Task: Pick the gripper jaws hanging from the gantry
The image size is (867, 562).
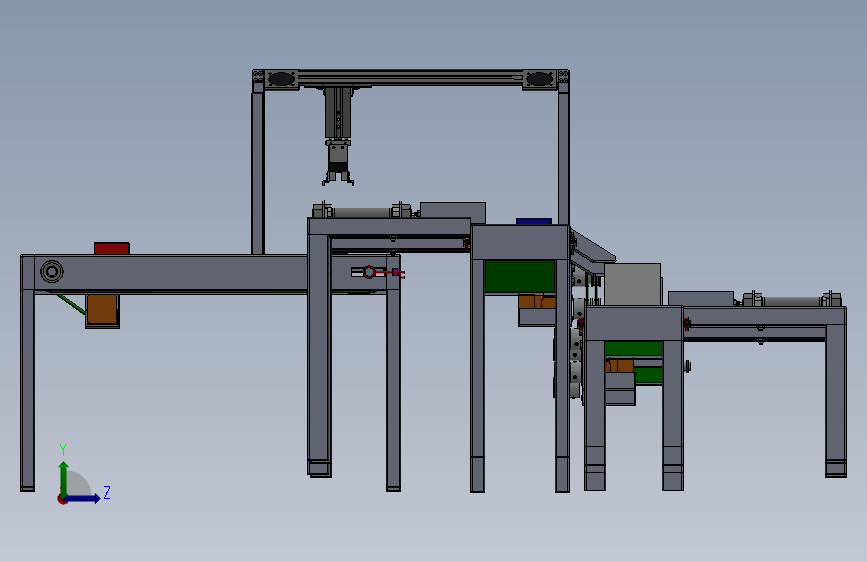Action: click(x=338, y=178)
